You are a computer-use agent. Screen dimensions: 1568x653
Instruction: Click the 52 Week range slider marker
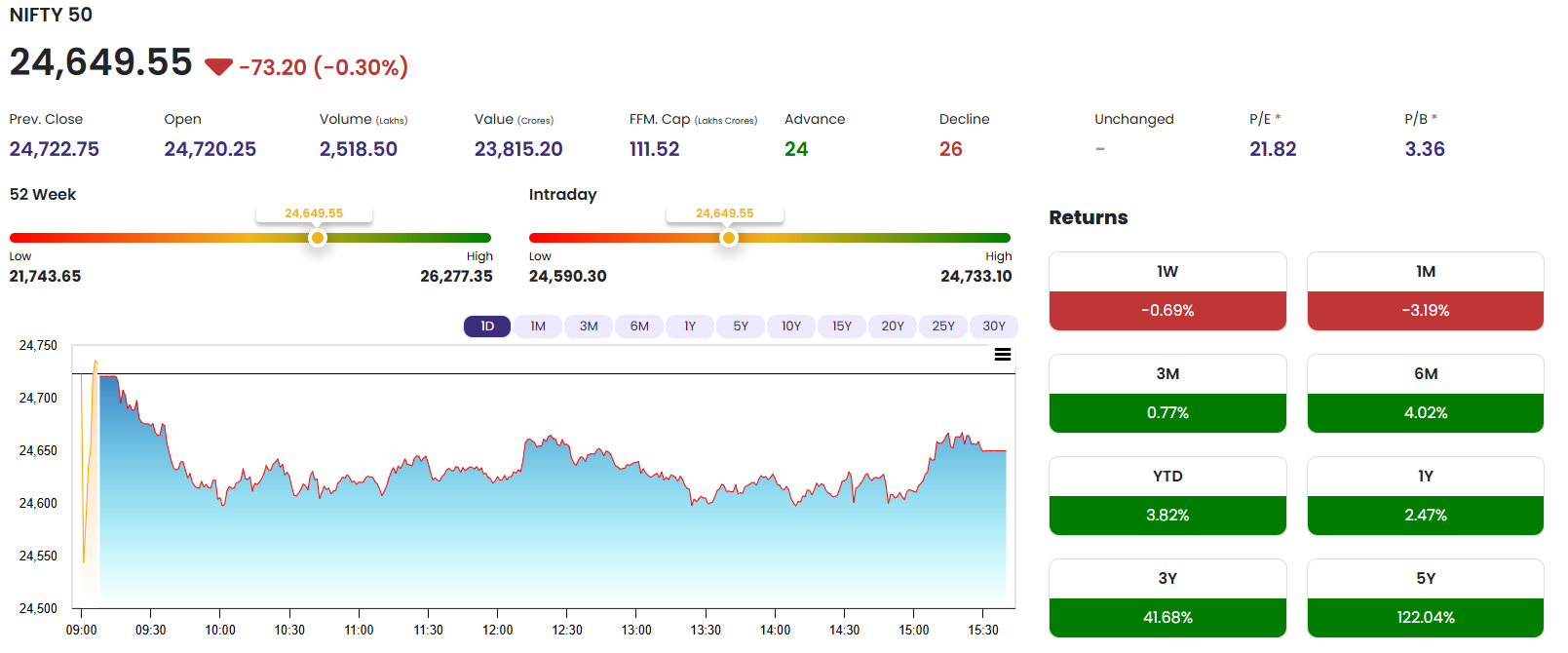(318, 238)
